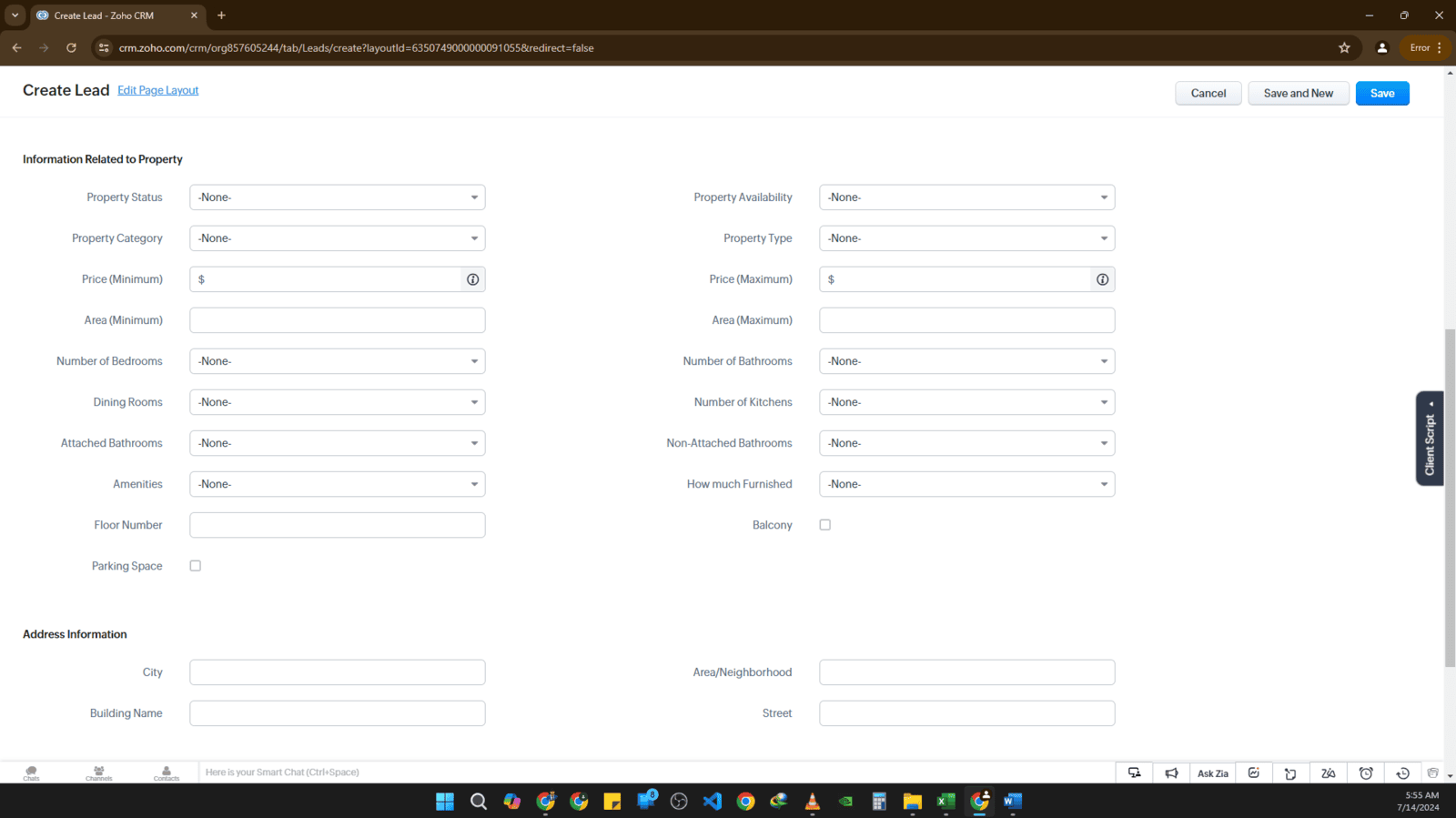Open the Property Category dropdown
1456x818 pixels.
(338, 238)
